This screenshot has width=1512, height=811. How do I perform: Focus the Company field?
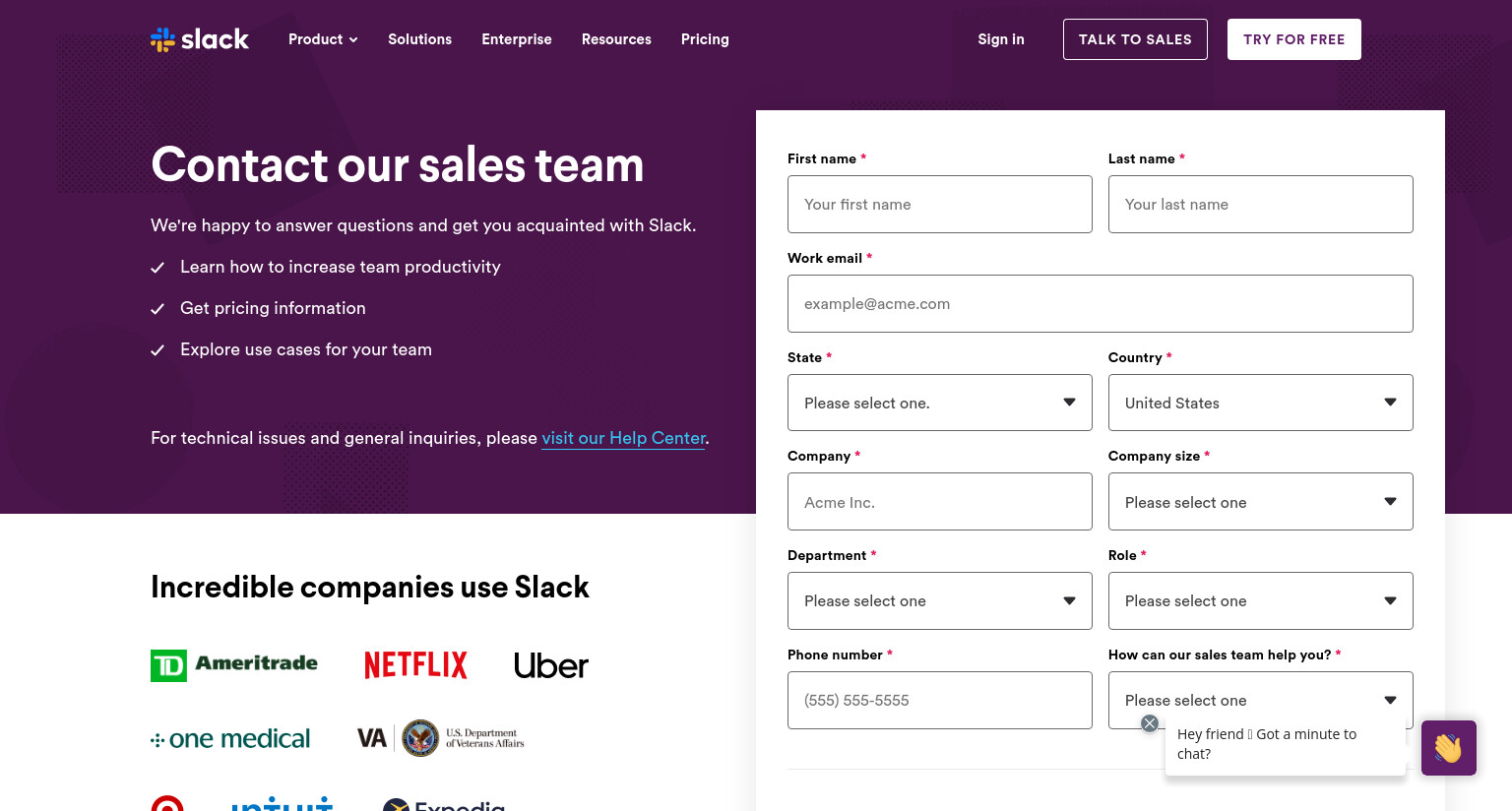pyautogui.click(x=940, y=502)
